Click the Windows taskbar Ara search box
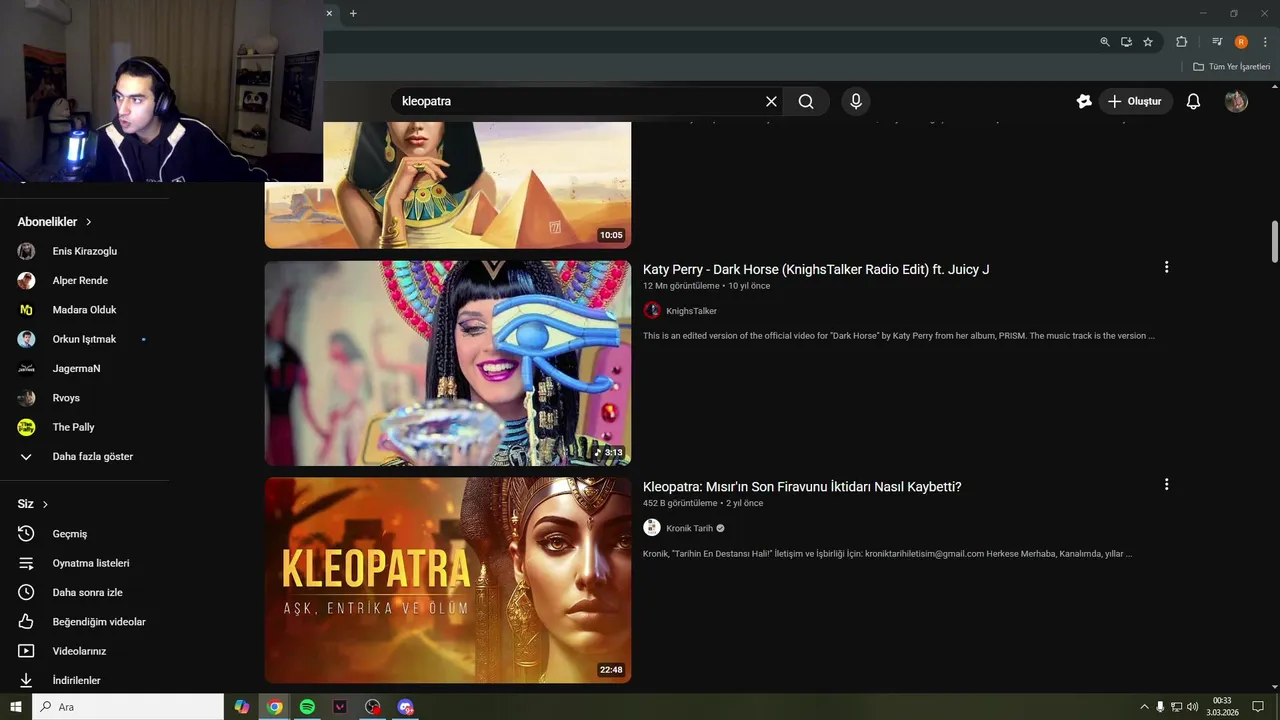The height and width of the screenshot is (720, 1280). coord(127,707)
